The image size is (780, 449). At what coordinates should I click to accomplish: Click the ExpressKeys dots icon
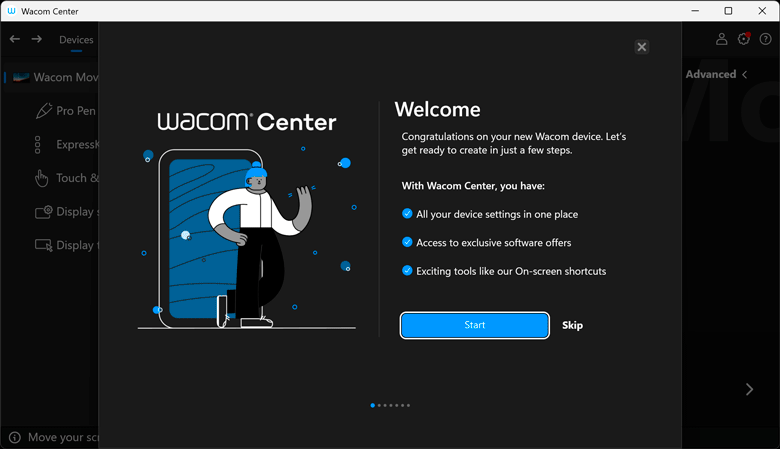coord(38,145)
